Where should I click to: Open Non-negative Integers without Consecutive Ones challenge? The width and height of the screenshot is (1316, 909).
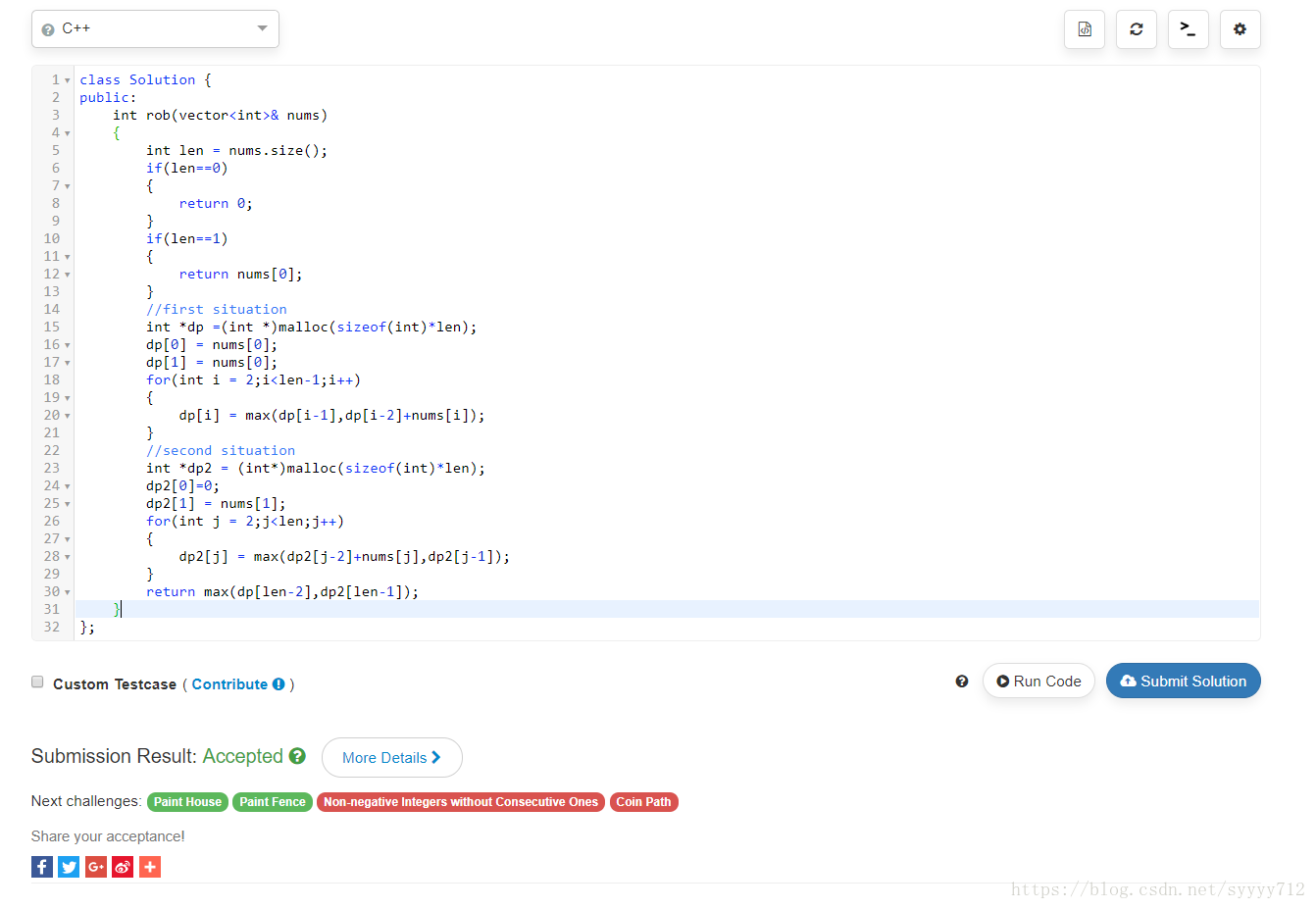[x=461, y=802]
